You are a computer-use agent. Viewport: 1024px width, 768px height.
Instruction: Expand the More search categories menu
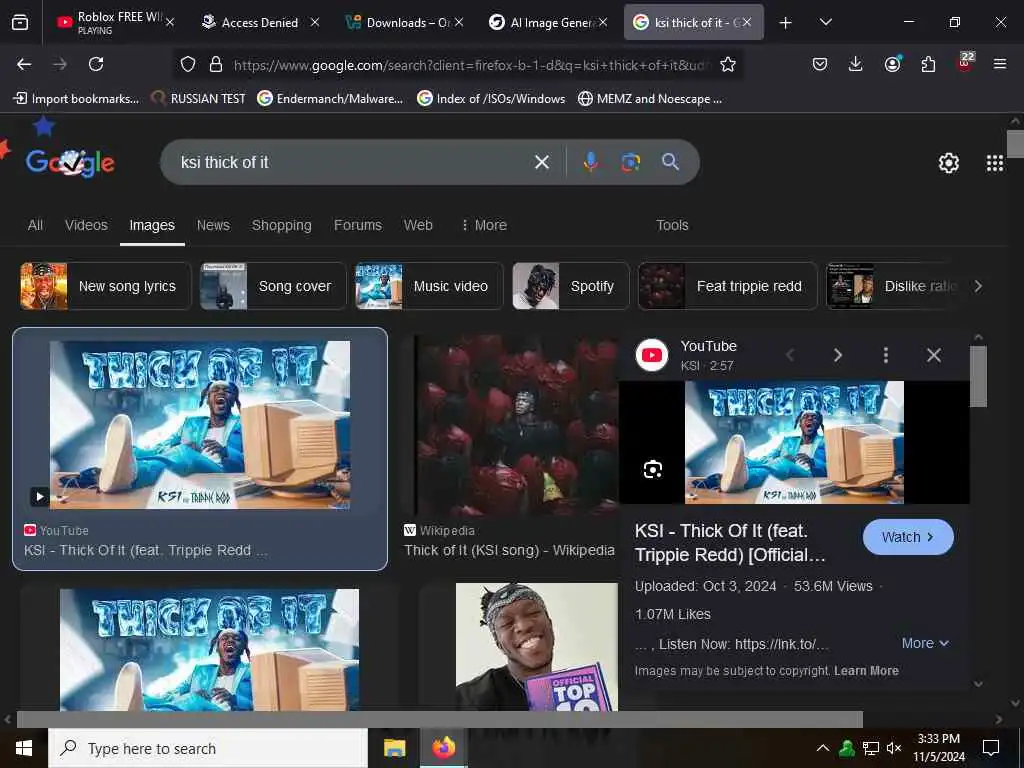(x=484, y=225)
